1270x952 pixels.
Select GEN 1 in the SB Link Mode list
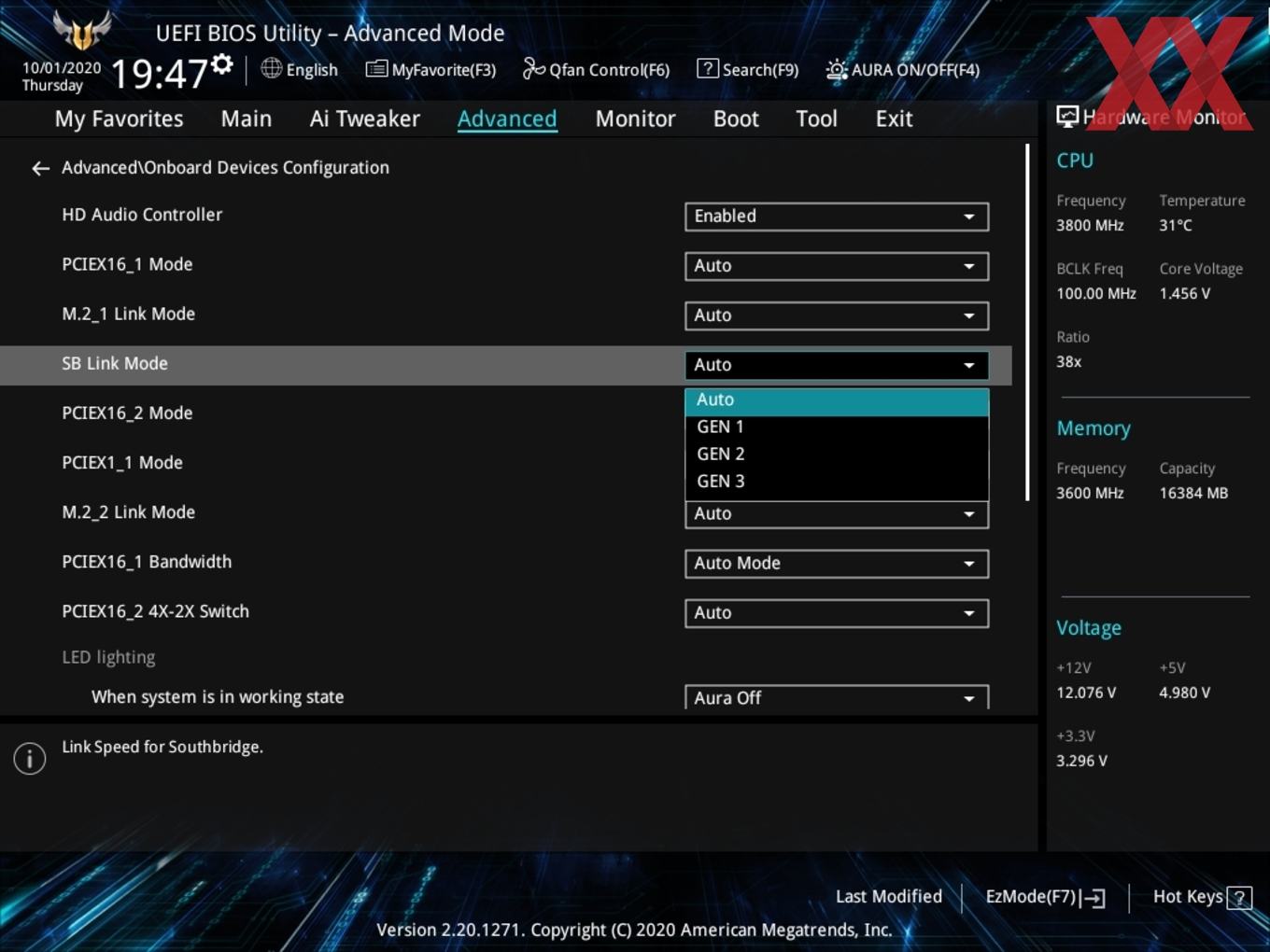pyautogui.click(x=837, y=427)
